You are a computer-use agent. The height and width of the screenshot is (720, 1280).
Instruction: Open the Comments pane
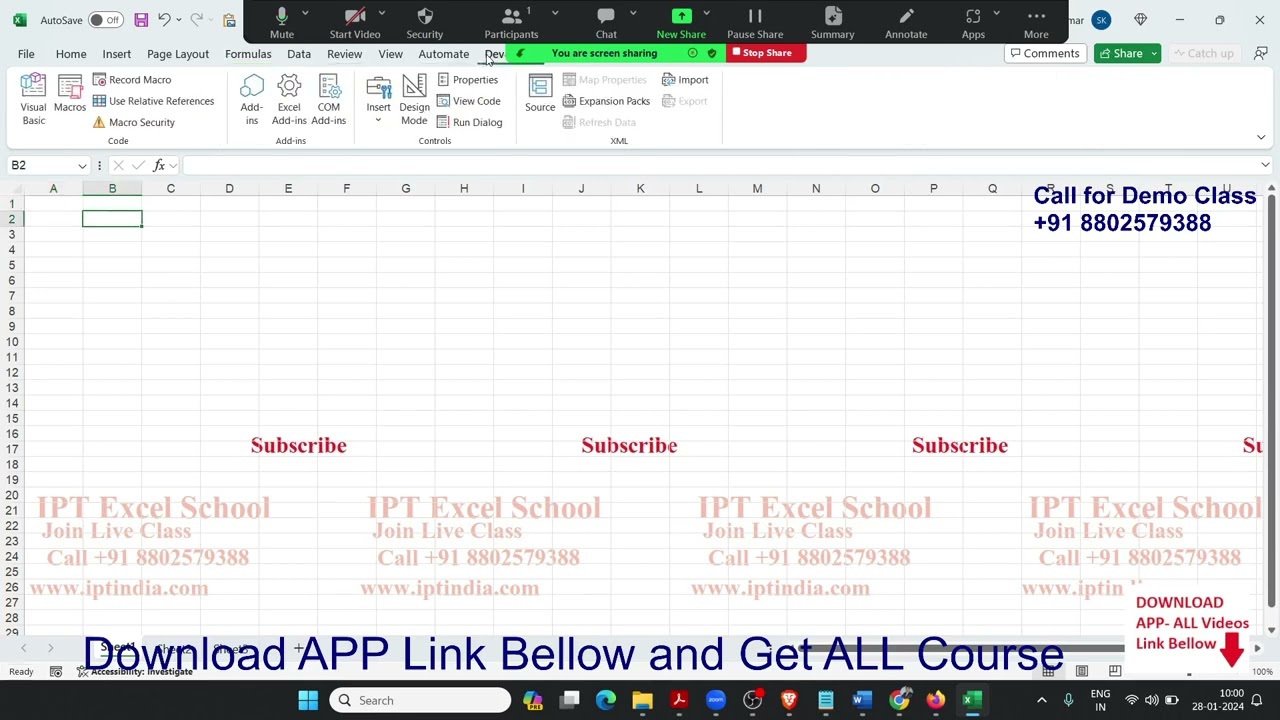[x=1045, y=53]
